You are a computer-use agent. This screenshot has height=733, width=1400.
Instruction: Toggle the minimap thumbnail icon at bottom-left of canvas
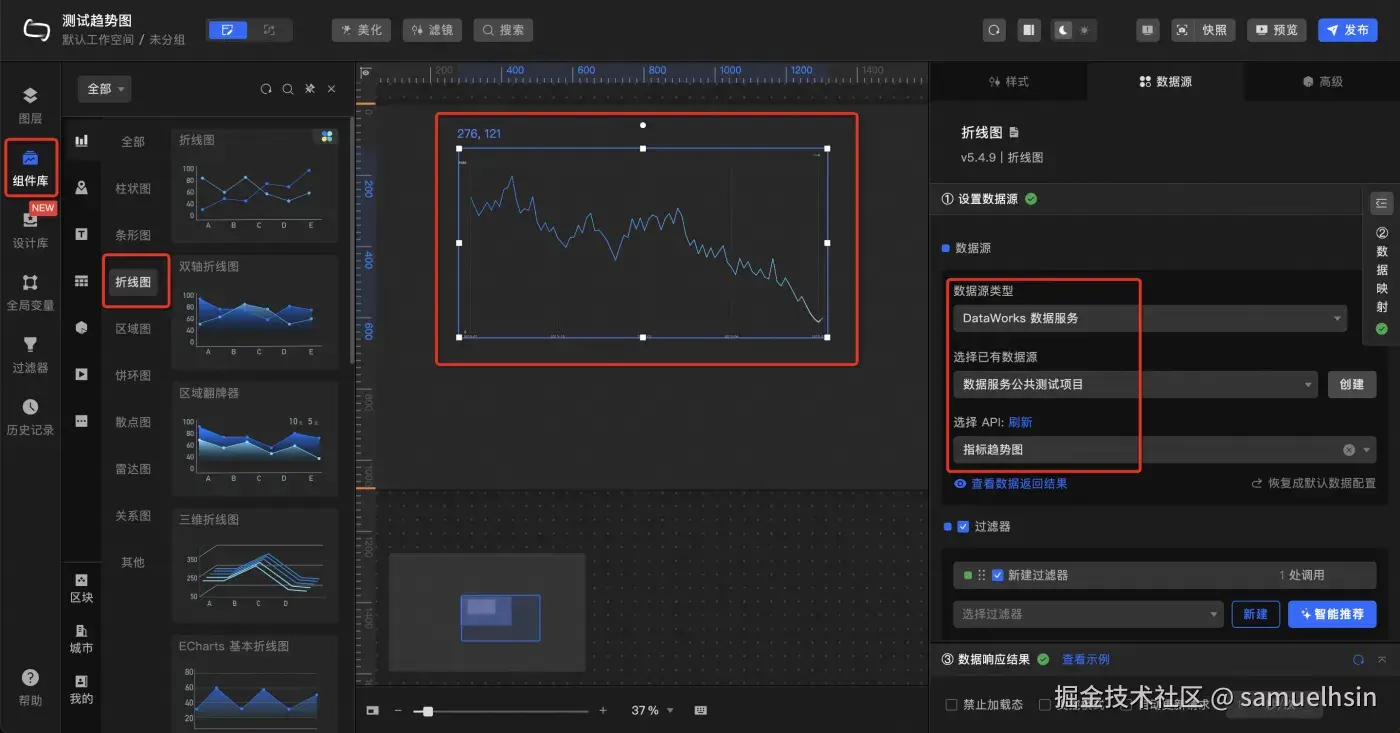(x=372, y=710)
